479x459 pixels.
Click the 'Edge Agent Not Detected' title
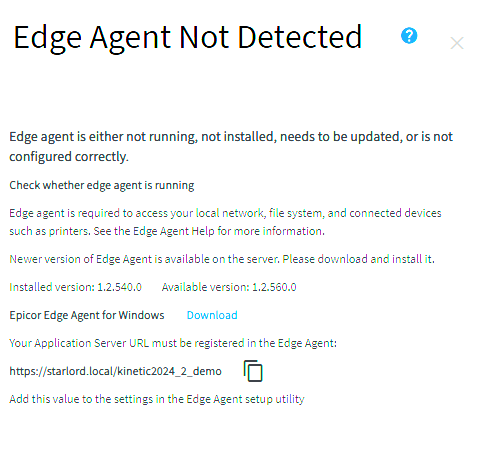[x=188, y=39]
